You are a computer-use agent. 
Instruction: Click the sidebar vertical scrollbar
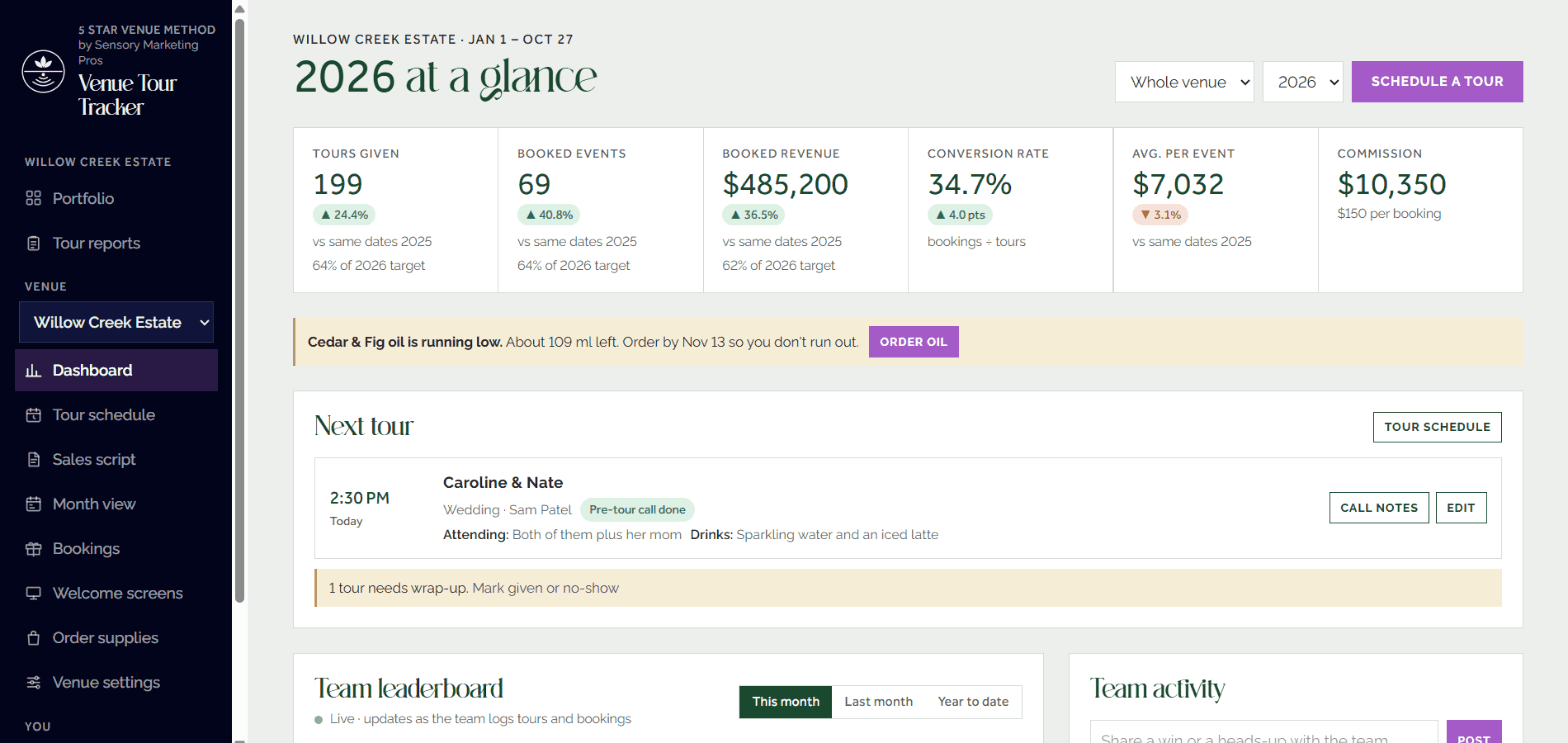[239, 310]
